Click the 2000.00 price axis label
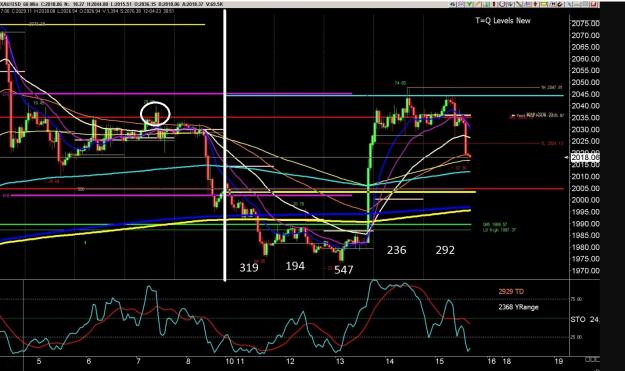625x371 pixels. pos(585,200)
